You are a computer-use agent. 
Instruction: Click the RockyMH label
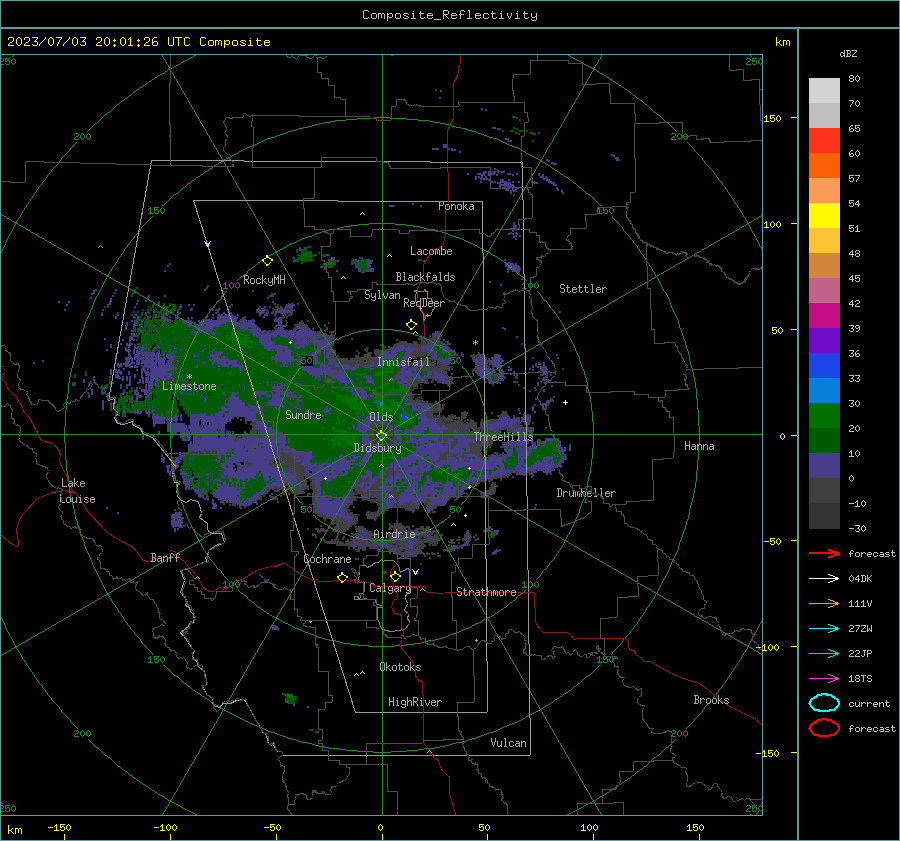coord(264,280)
